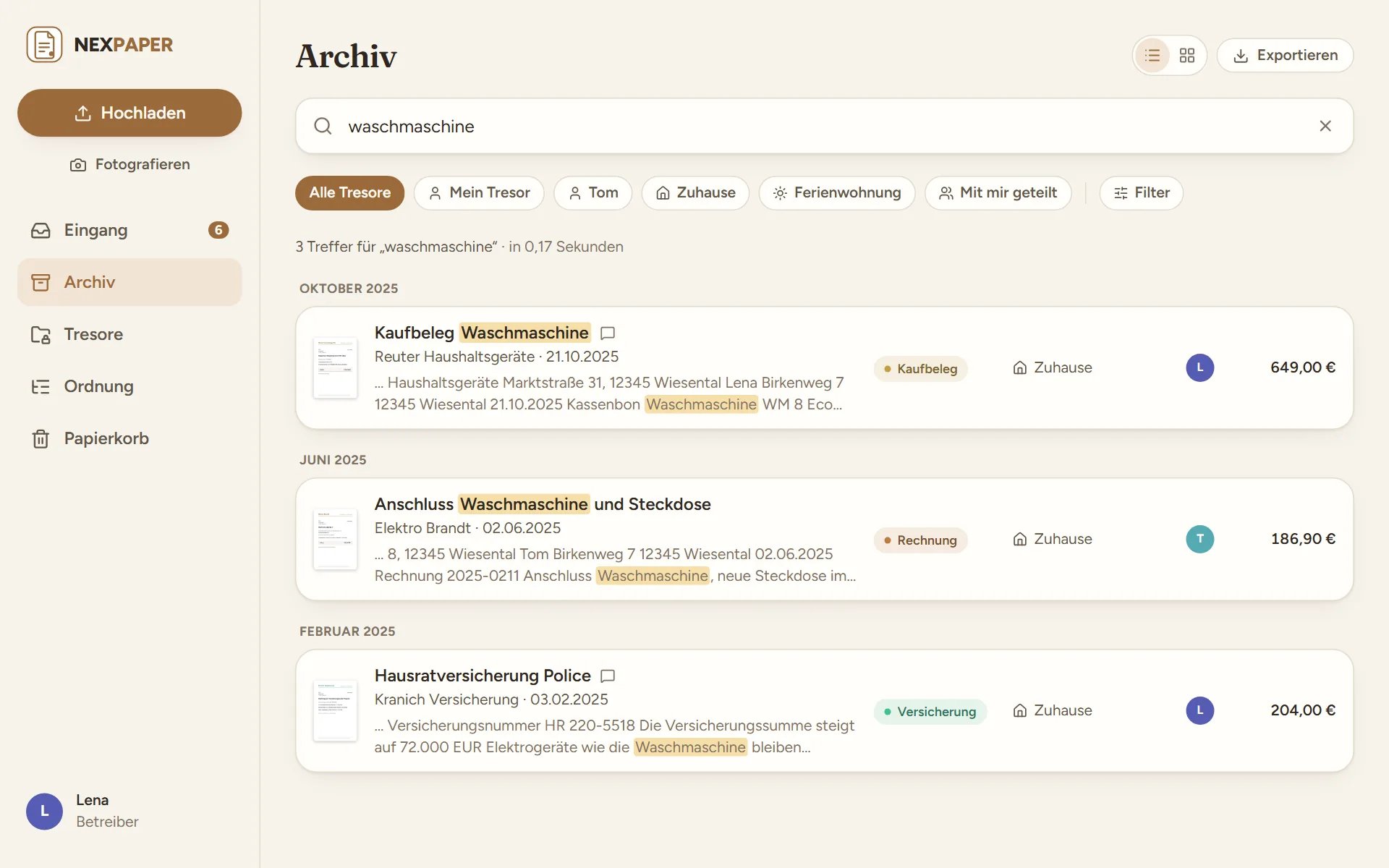The height and width of the screenshot is (868, 1389).
Task: Upload a document with Hochladen
Action: point(129,113)
